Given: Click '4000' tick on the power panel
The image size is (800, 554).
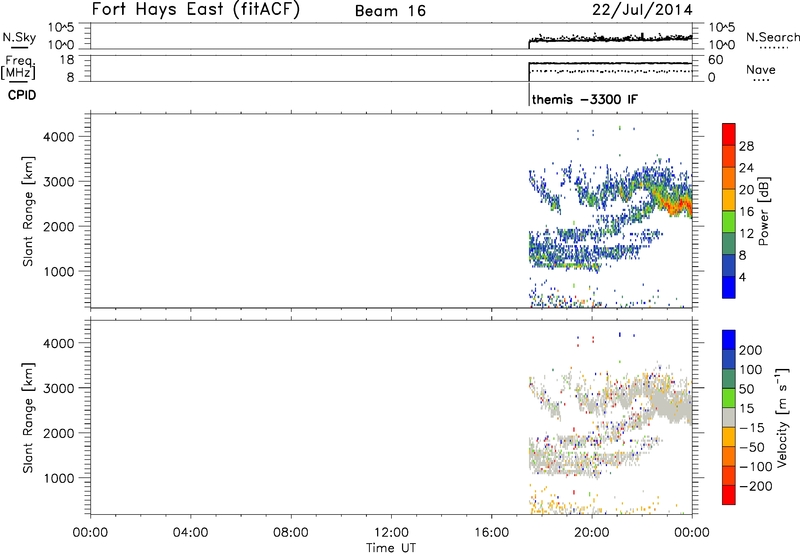Looking at the screenshot, I should click(x=59, y=137).
